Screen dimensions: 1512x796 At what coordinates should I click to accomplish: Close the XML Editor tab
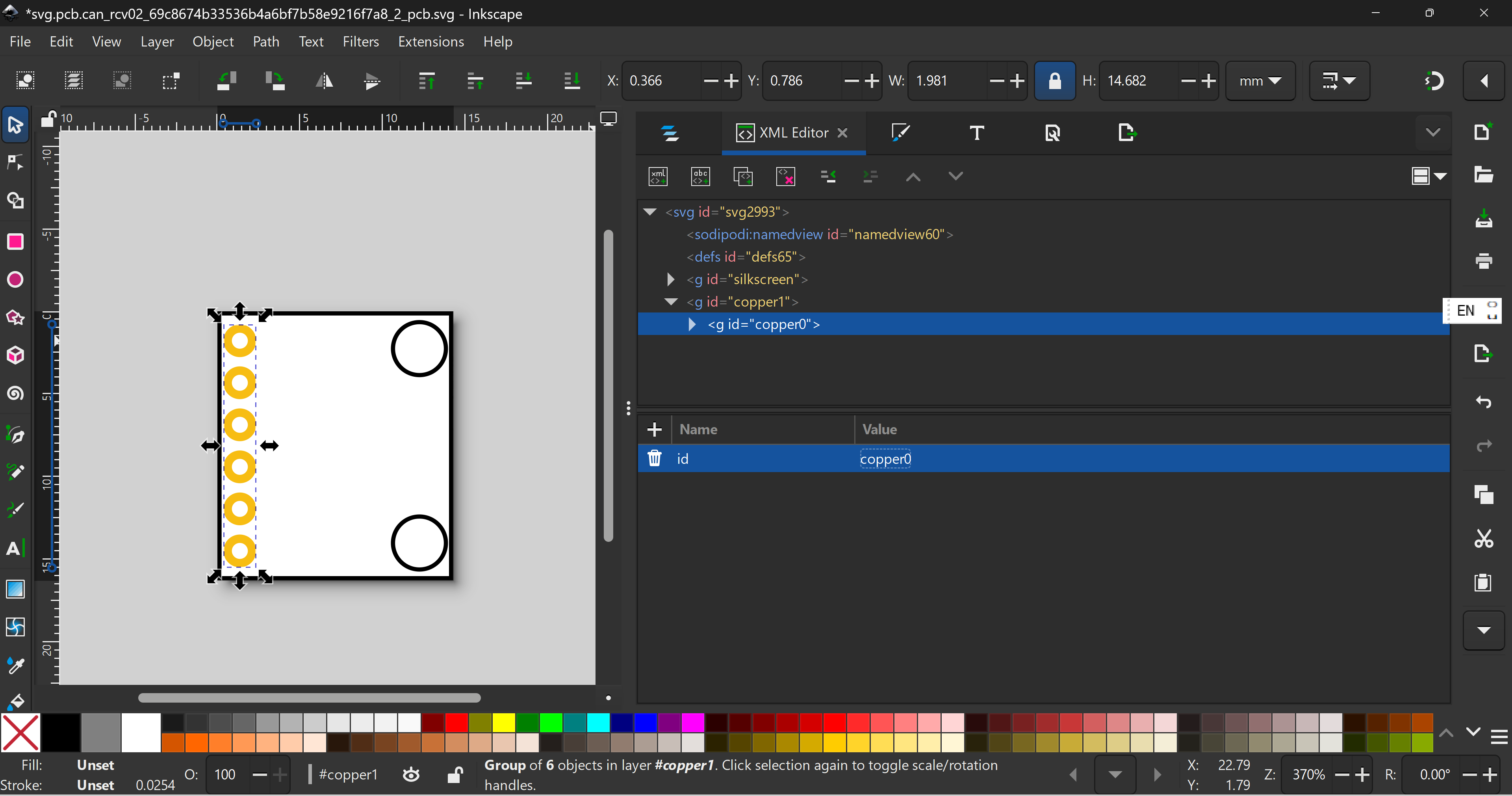[842, 133]
